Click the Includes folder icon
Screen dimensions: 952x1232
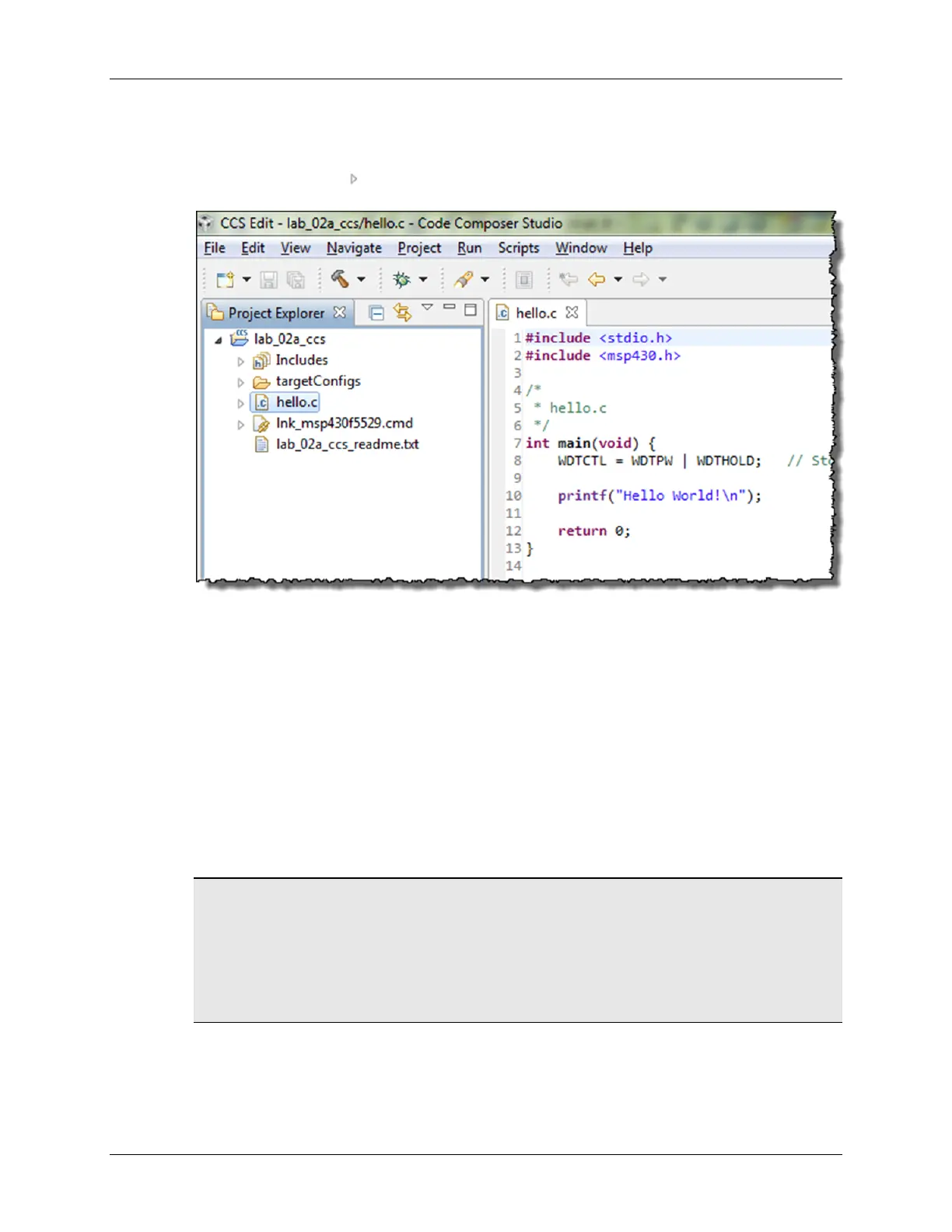(261, 361)
